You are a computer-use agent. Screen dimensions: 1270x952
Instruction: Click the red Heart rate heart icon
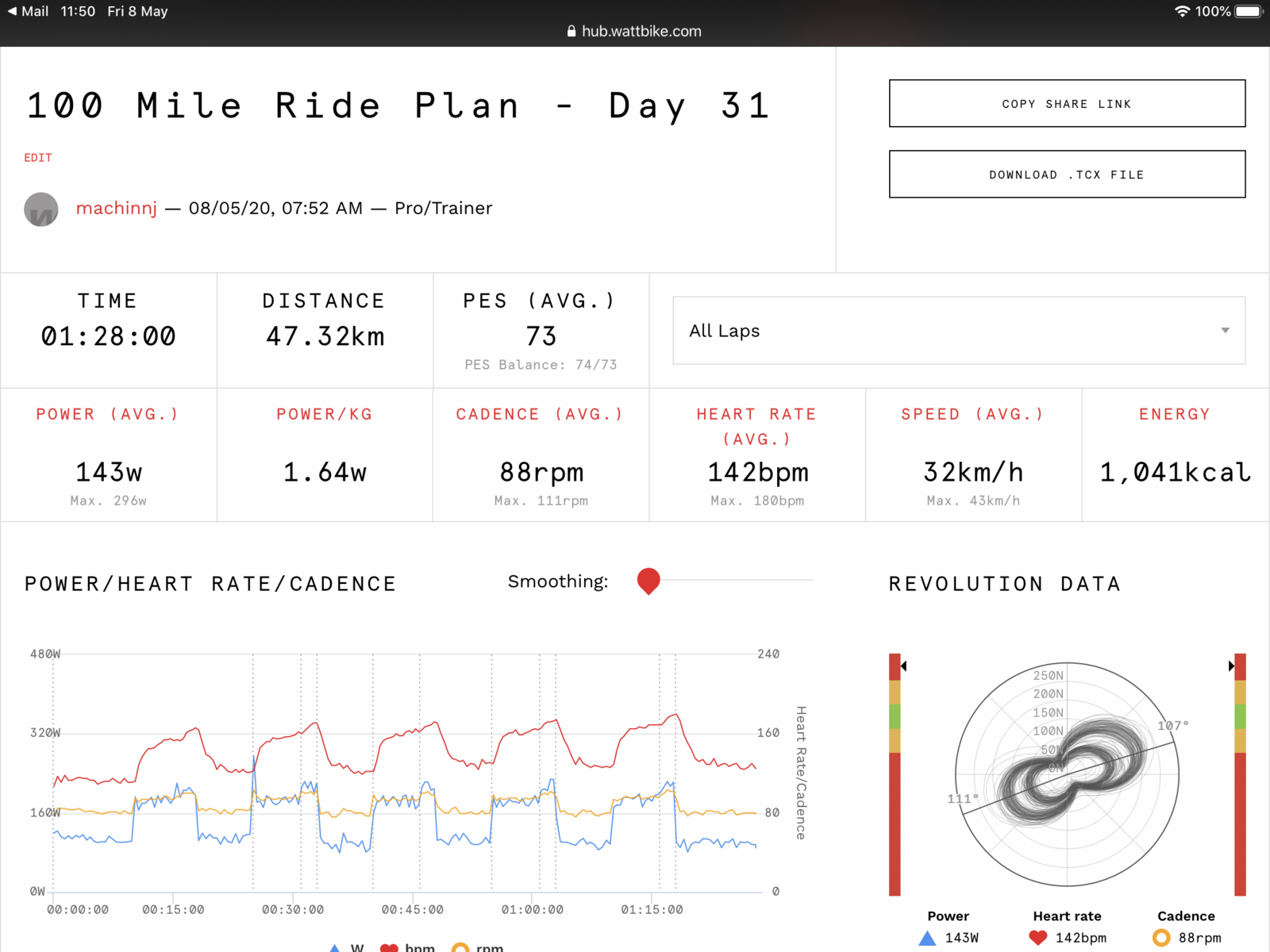click(1037, 938)
